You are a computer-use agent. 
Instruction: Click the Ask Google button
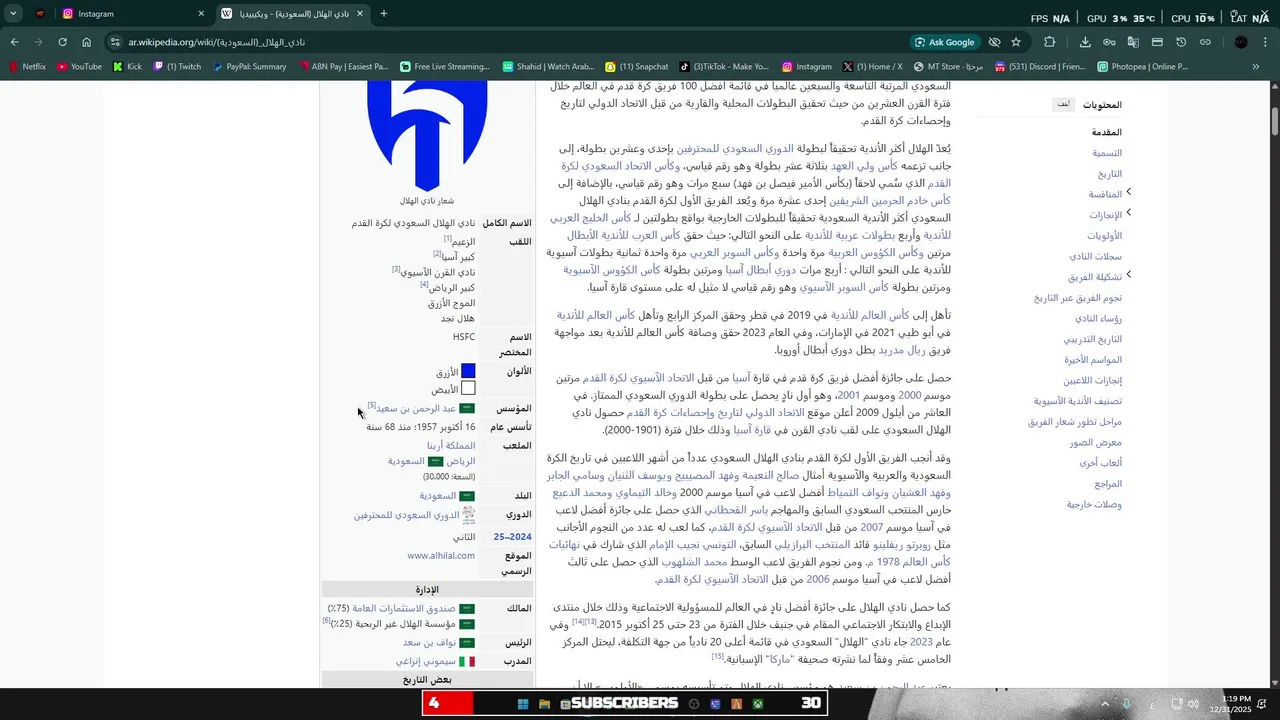pyautogui.click(x=945, y=42)
